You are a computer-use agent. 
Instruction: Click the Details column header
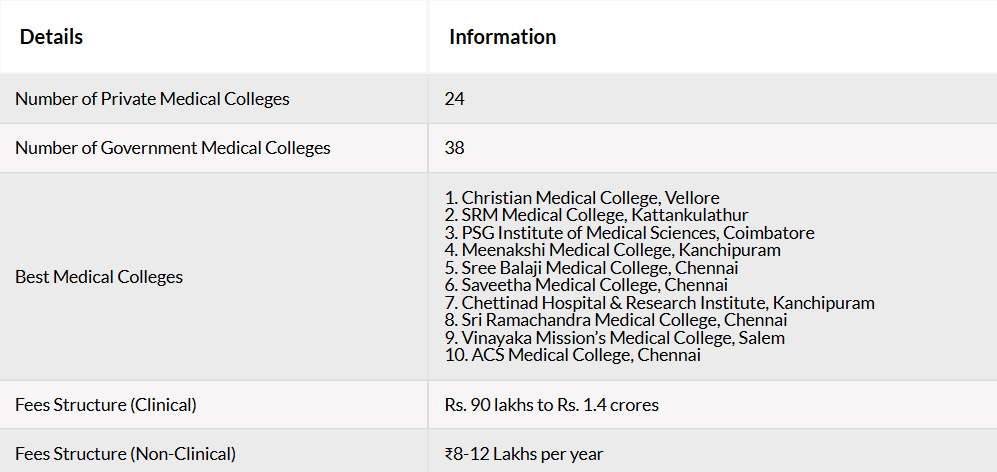pos(52,37)
